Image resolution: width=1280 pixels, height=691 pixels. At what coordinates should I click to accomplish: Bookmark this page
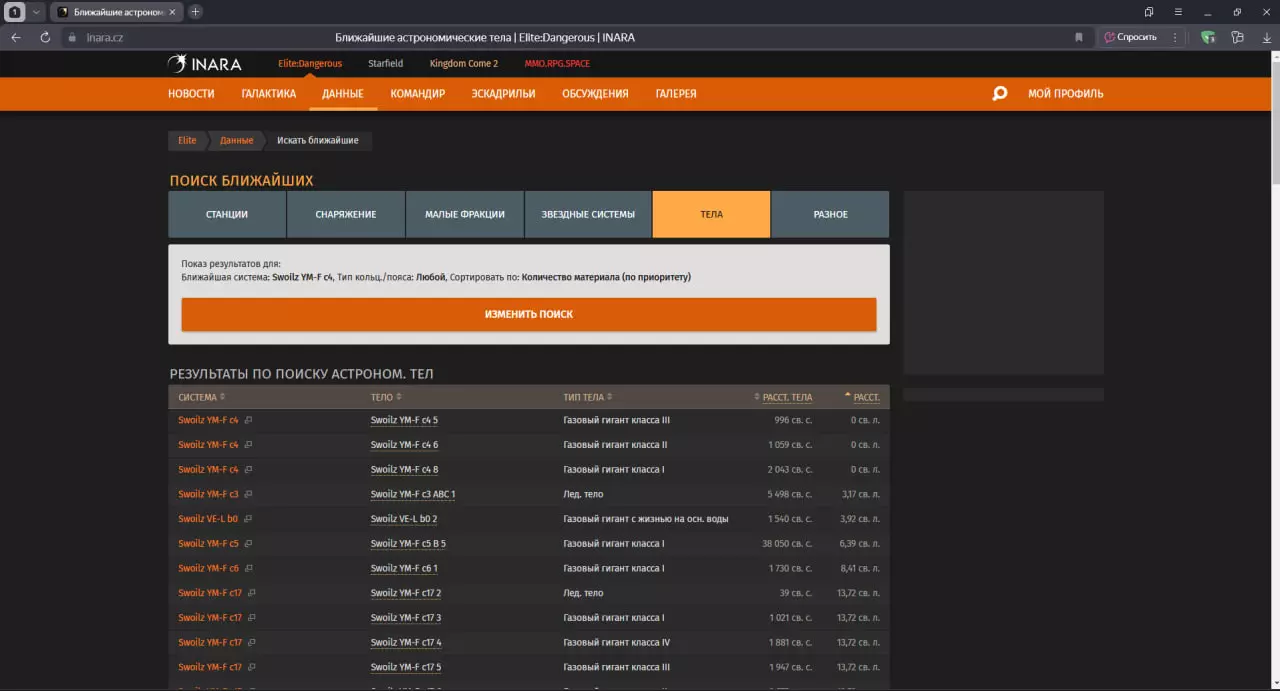pos(1078,37)
